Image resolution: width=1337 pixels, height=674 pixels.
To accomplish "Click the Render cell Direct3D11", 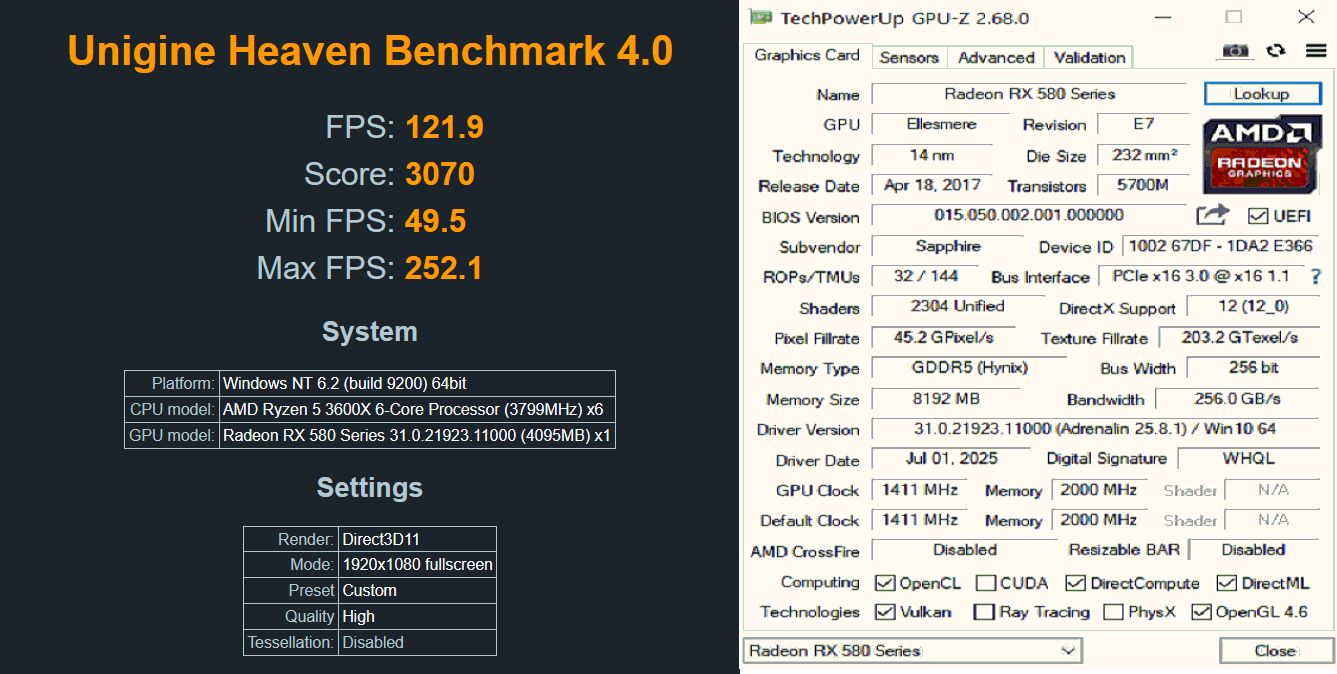I will click(x=417, y=539).
